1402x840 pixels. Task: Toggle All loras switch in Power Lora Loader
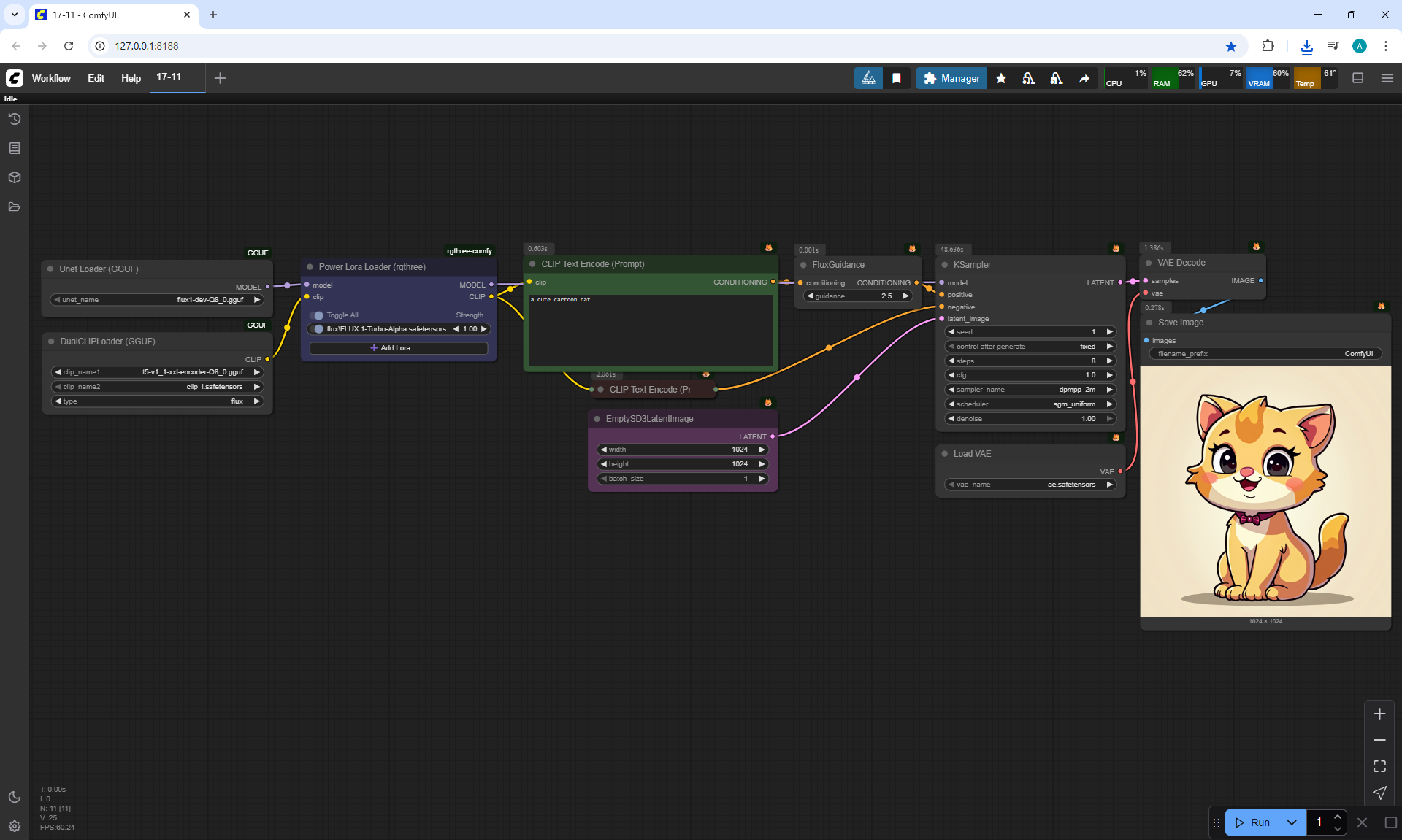click(x=317, y=315)
